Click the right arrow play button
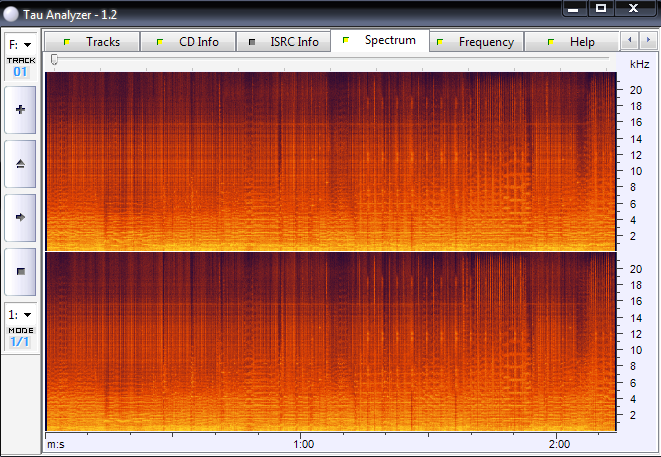 coord(20,218)
